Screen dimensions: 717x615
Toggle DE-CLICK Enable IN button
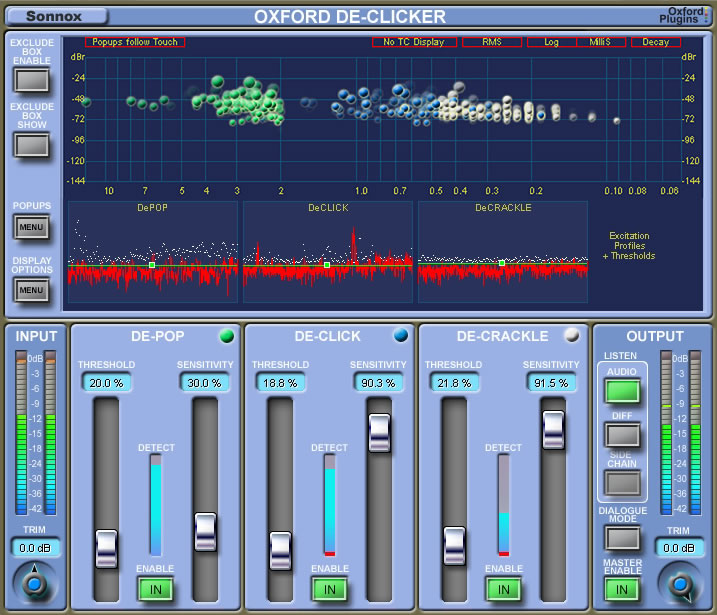click(x=330, y=589)
